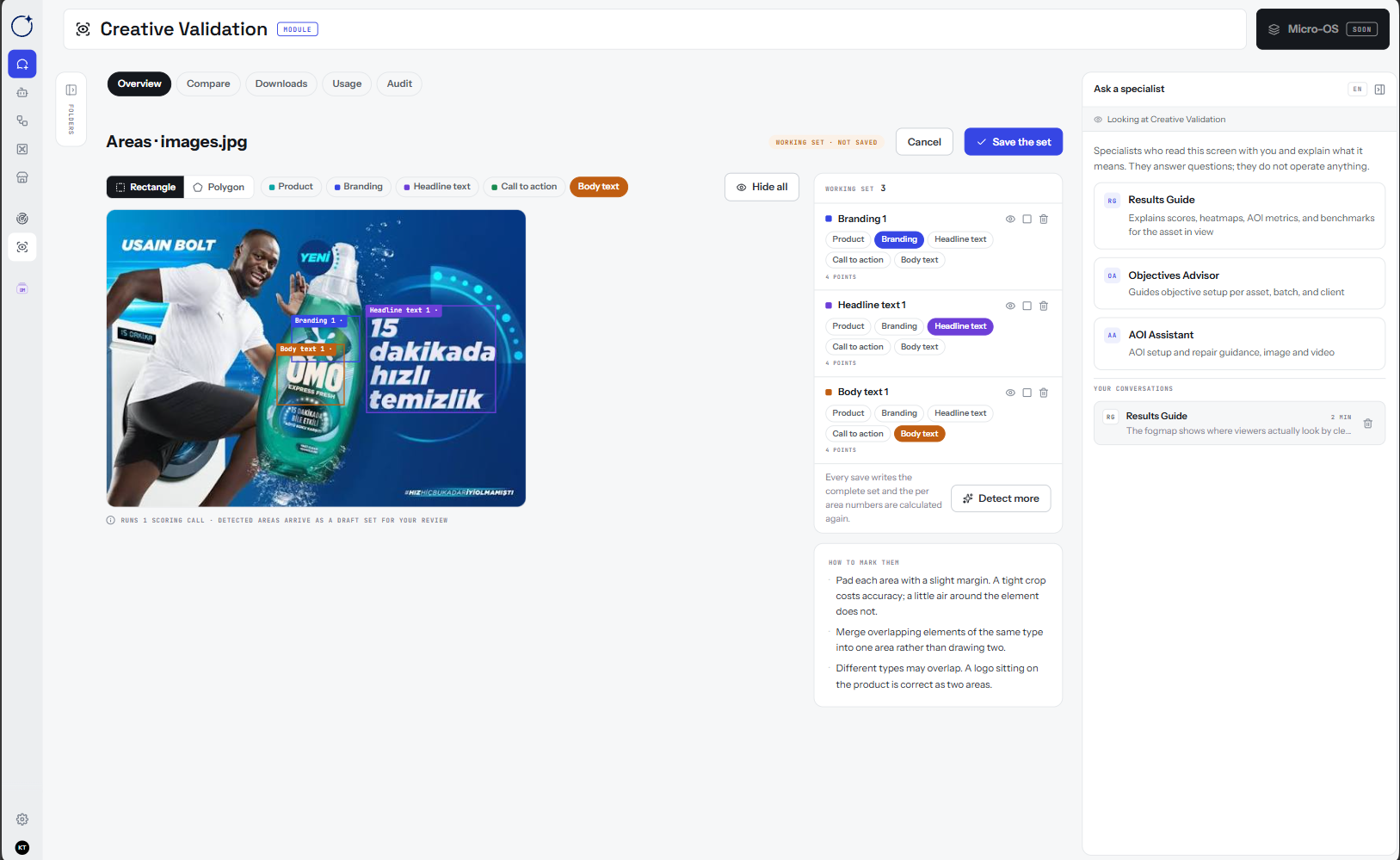Open the eye-scan Creative Validation sidebar icon

click(22, 247)
